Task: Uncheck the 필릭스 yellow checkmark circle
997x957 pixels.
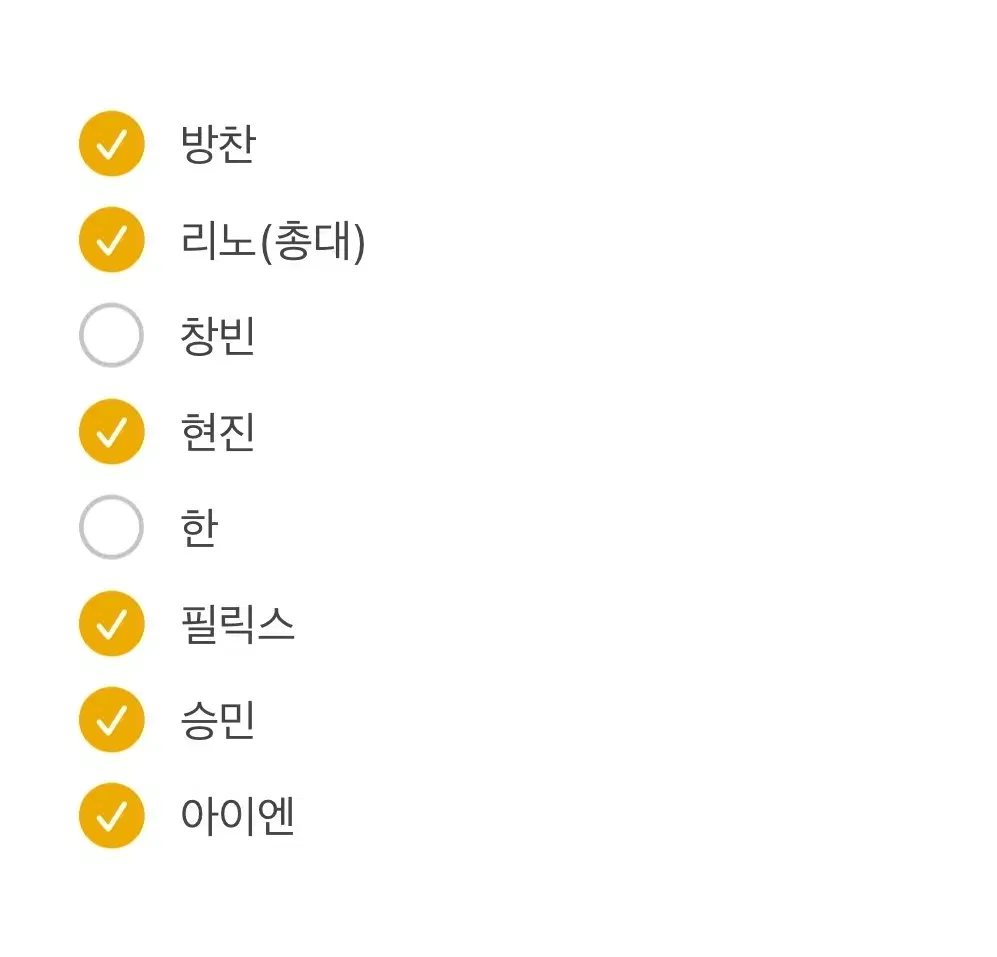Action: point(111,624)
